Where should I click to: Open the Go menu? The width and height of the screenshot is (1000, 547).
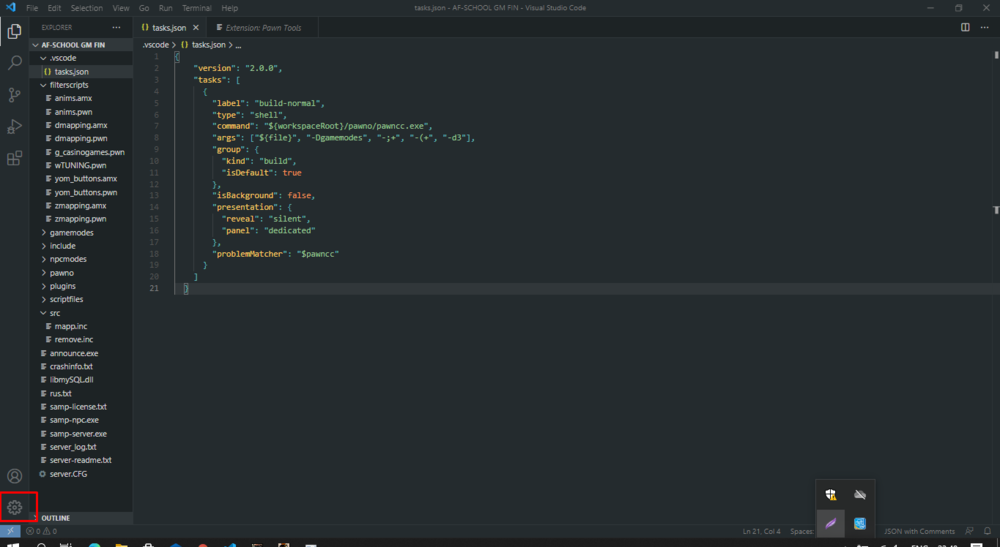click(x=144, y=8)
